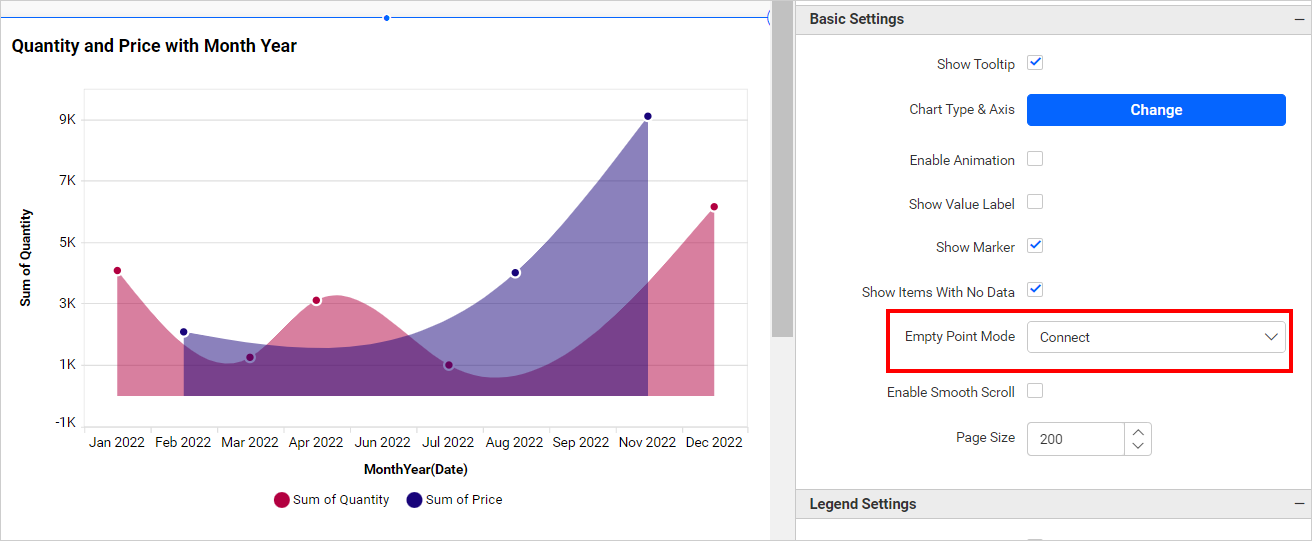Image resolution: width=1312 pixels, height=541 pixels.
Task: Uncheck the Show Marker option
Action: 1035,246
